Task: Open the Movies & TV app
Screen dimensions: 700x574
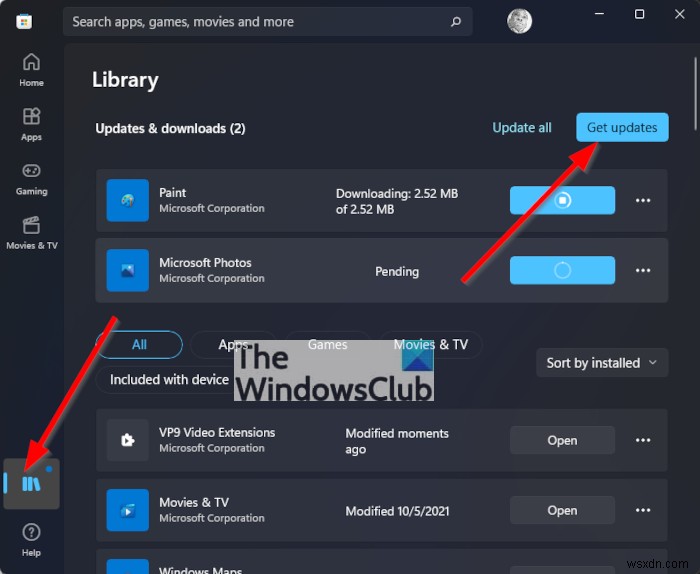Action: [562, 511]
